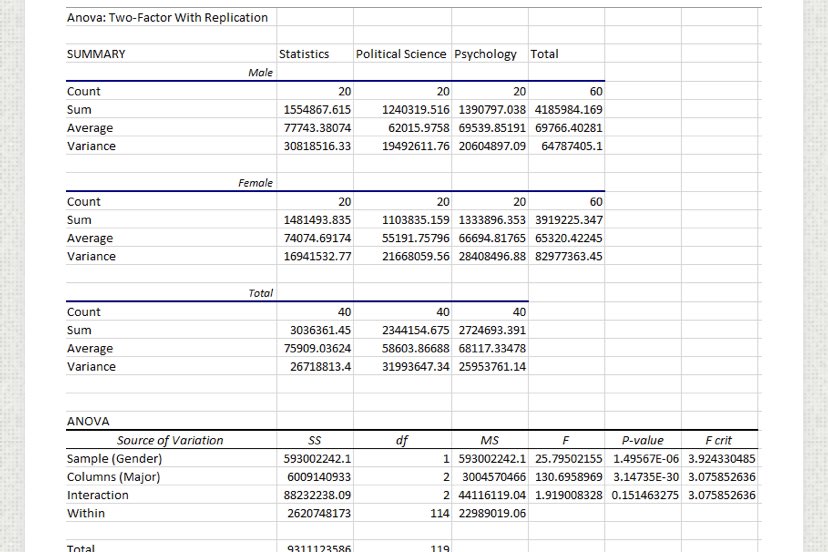The image size is (828, 552).
Task: Select cell value 19492611.76
Action: [416, 146]
